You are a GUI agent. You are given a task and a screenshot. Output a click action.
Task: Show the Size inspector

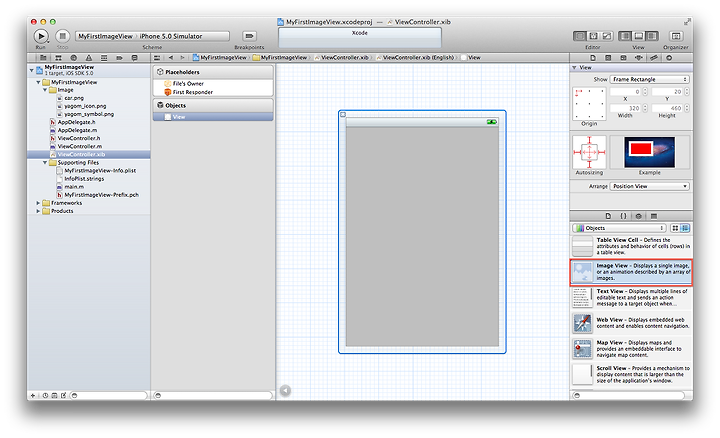[654, 58]
